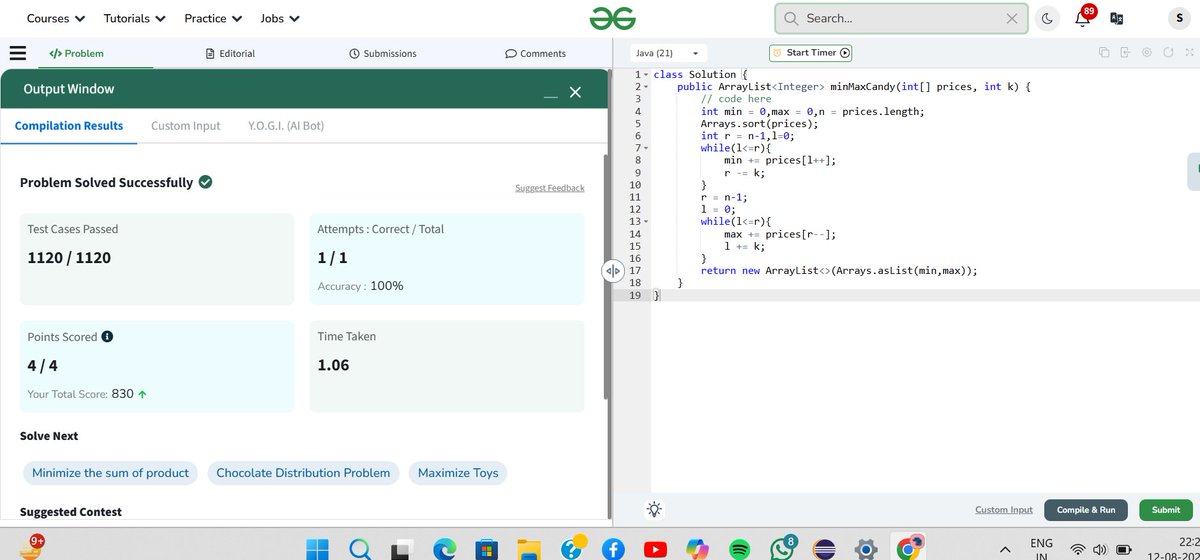Click into the Search field
The width and height of the screenshot is (1200, 560).
[x=902, y=18]
